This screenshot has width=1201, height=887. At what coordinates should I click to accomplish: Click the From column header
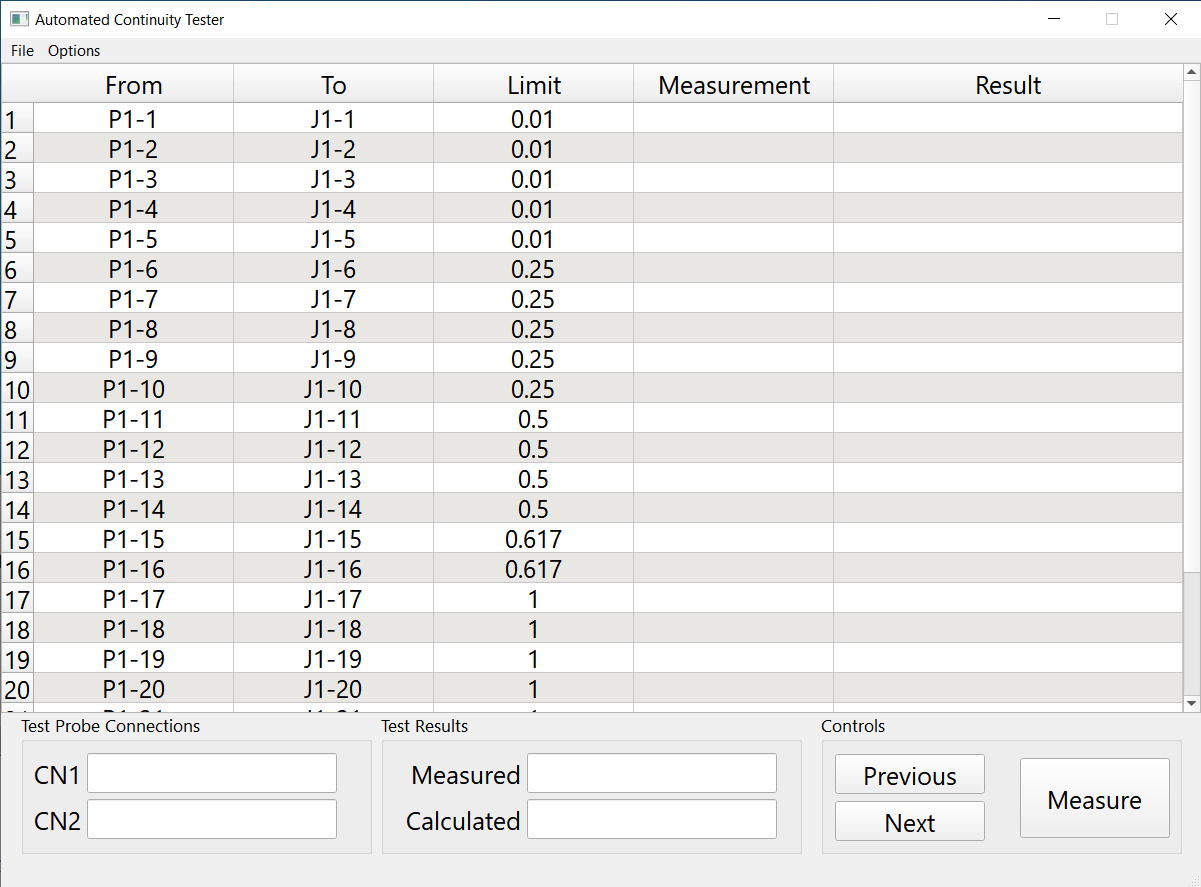(x=133, y=85)
